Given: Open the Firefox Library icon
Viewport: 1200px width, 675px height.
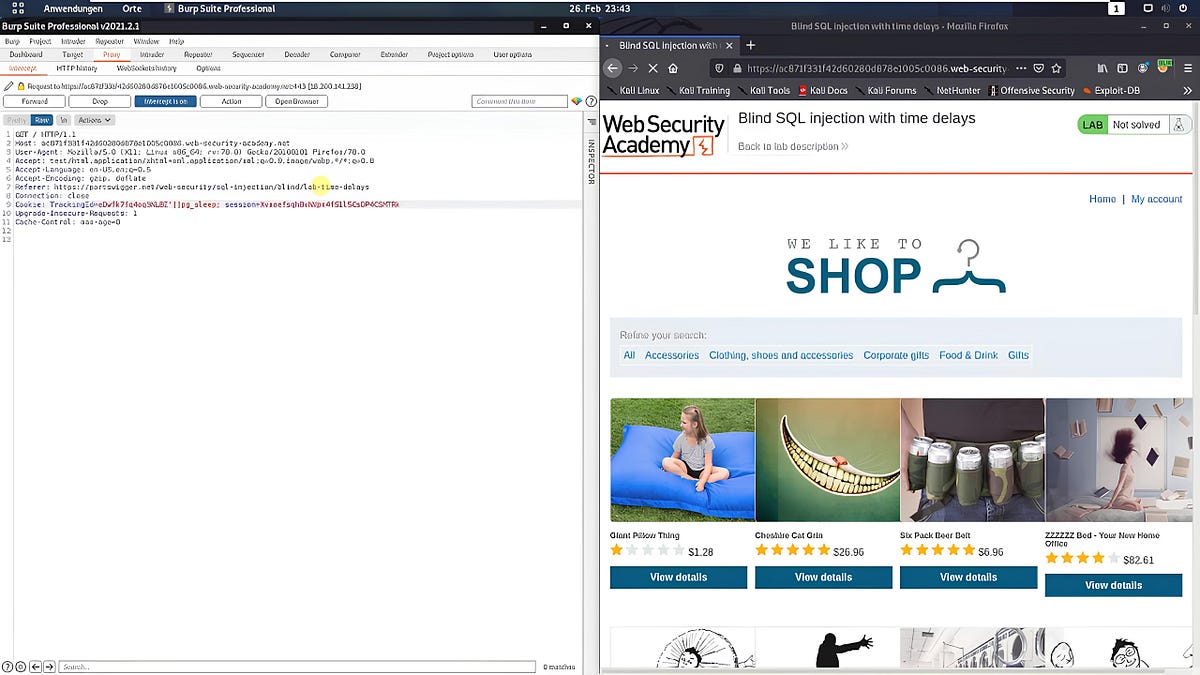Looking at the screenshot, I should coord(1102,67).
